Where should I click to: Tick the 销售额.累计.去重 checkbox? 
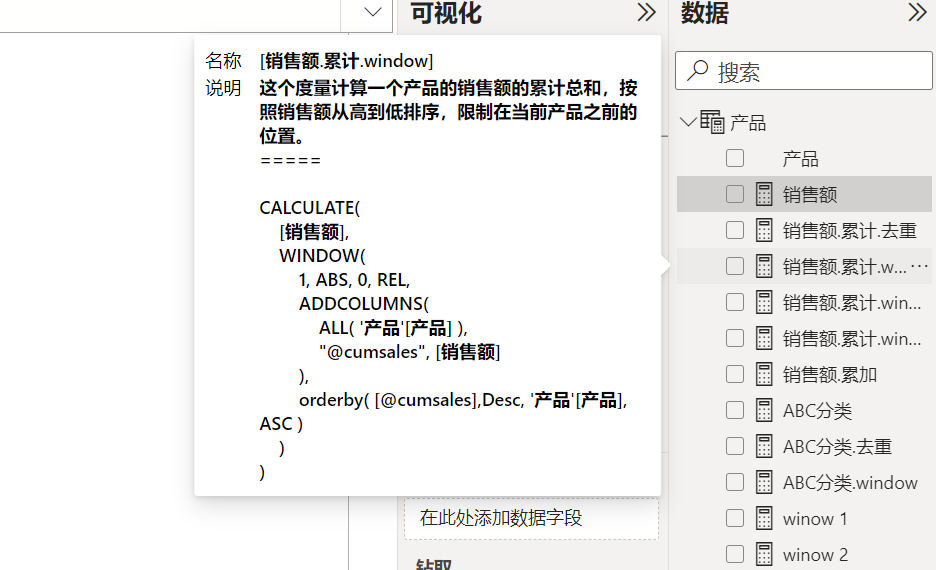click(x=735, y=230)
